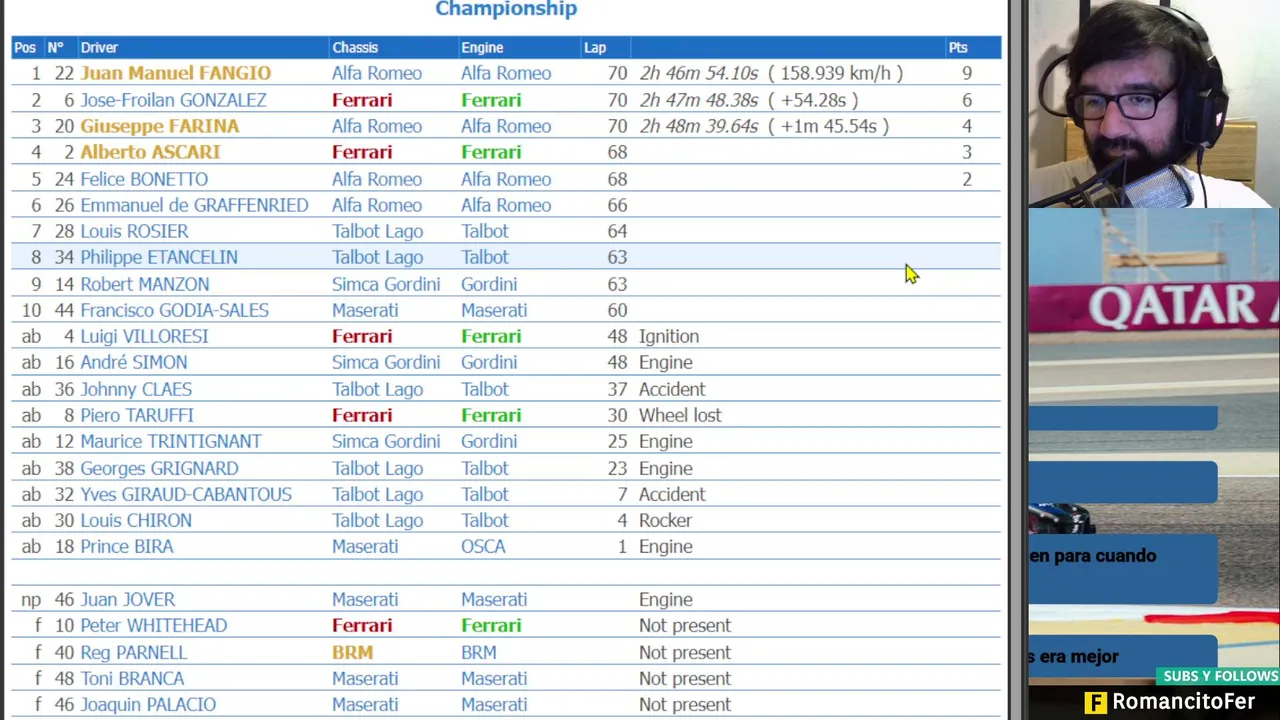The image size is (1280, 720).
Task: Open Juan Manuel FANGIO driver link
Action: pos(175,73)
